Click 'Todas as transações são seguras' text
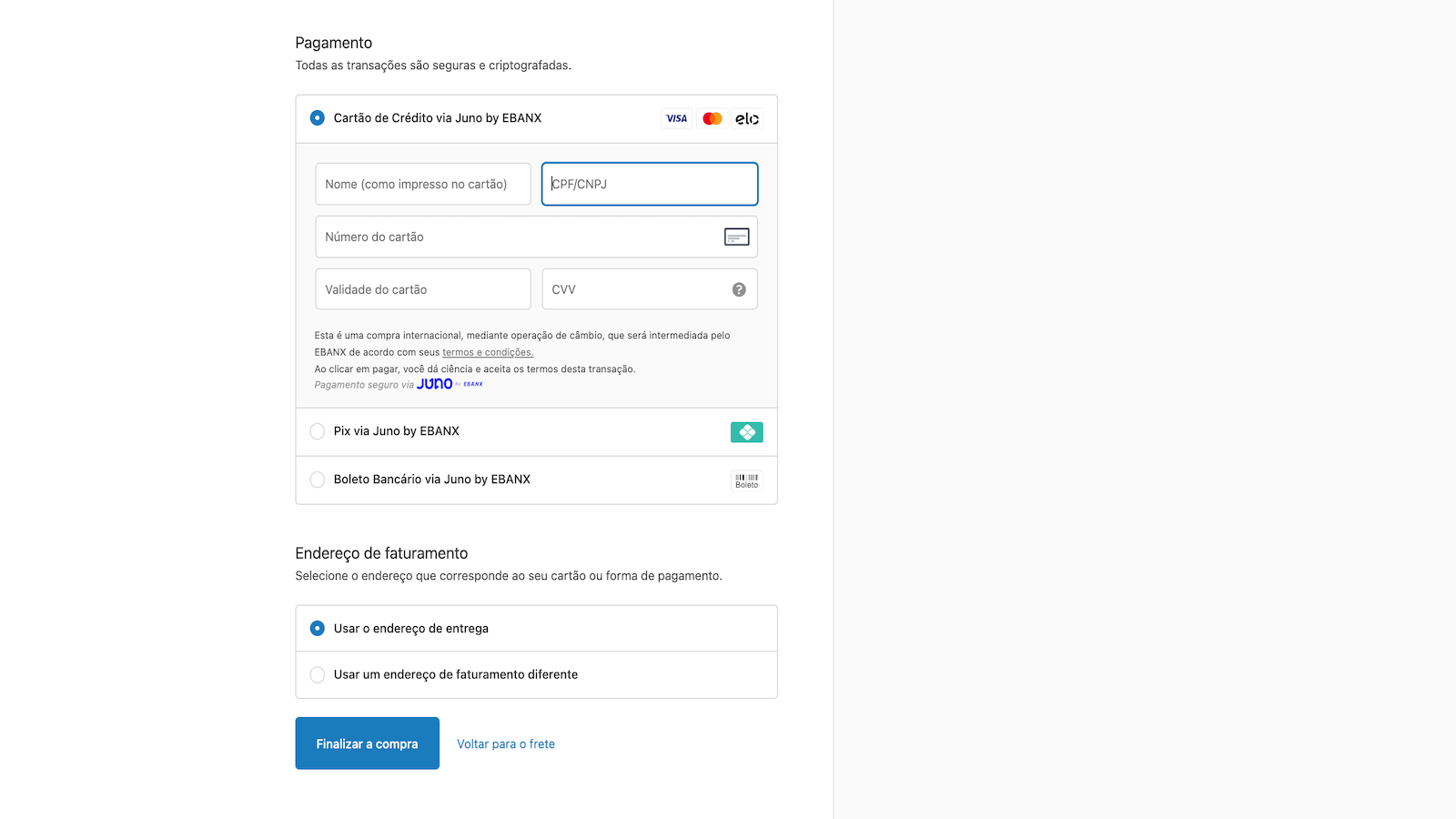The image size is (1456, 819). coord(433,66)
